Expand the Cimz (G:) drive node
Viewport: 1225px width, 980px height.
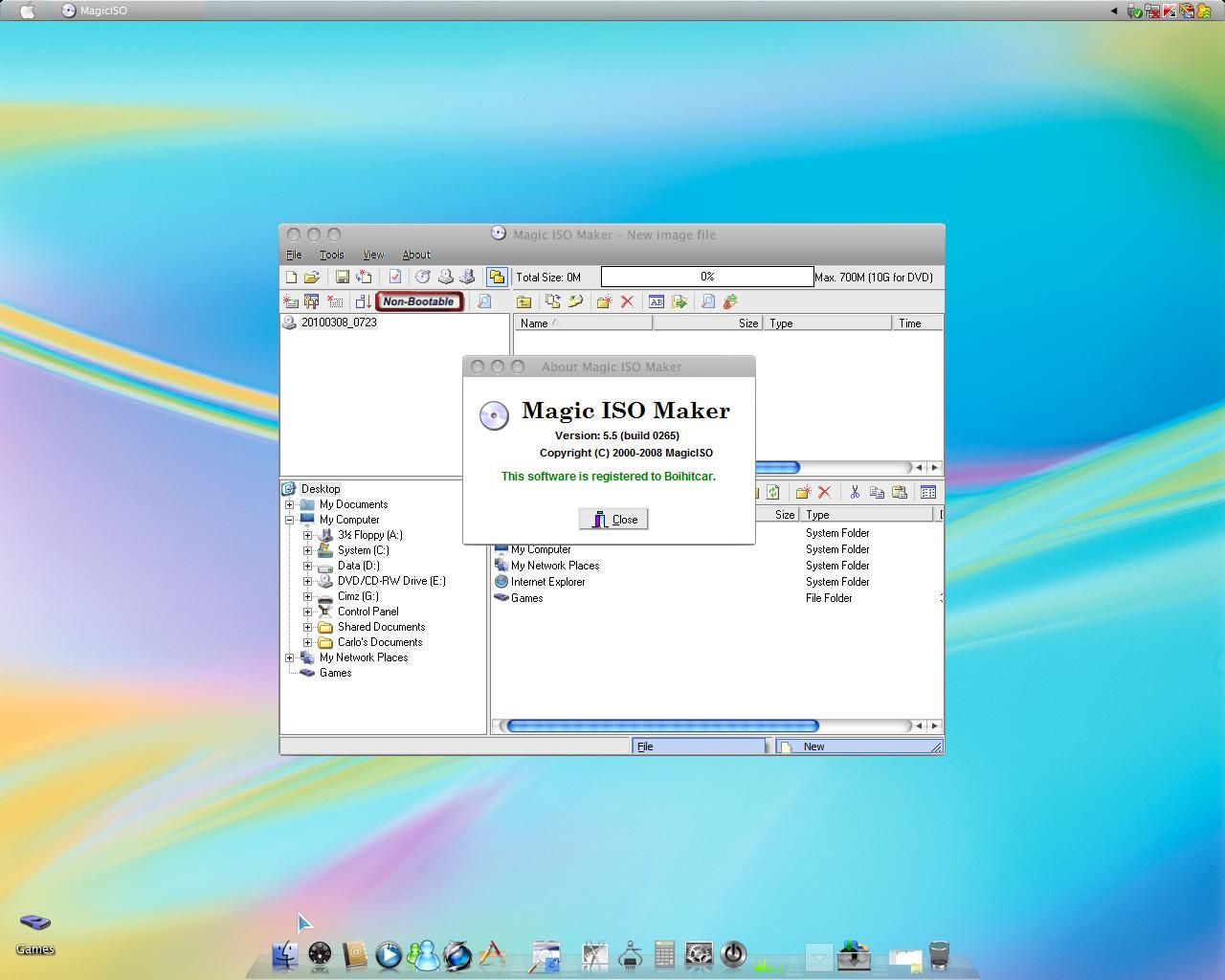[x=308, y=596]
